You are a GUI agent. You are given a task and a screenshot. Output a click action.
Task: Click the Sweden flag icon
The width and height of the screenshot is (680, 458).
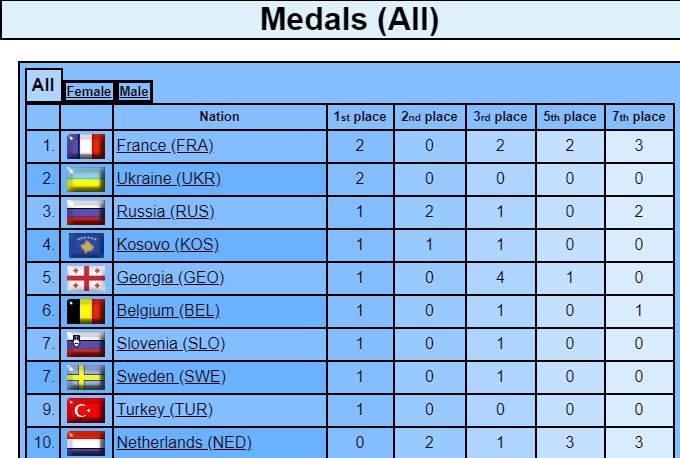point(86,377)
